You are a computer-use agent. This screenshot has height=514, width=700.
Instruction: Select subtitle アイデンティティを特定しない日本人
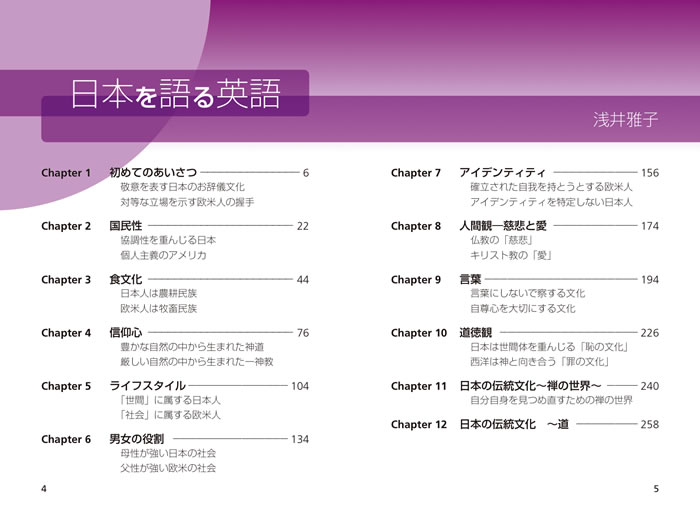551,202
